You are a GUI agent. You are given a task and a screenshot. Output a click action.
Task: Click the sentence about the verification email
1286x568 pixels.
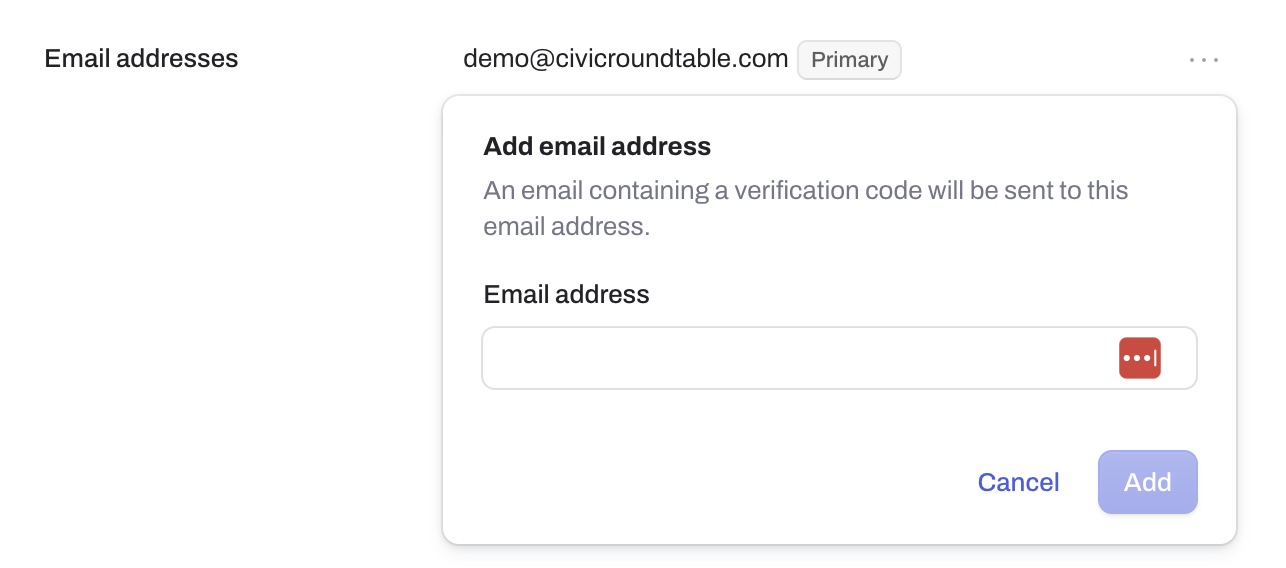pyautogui.click(x=806, y=208)
